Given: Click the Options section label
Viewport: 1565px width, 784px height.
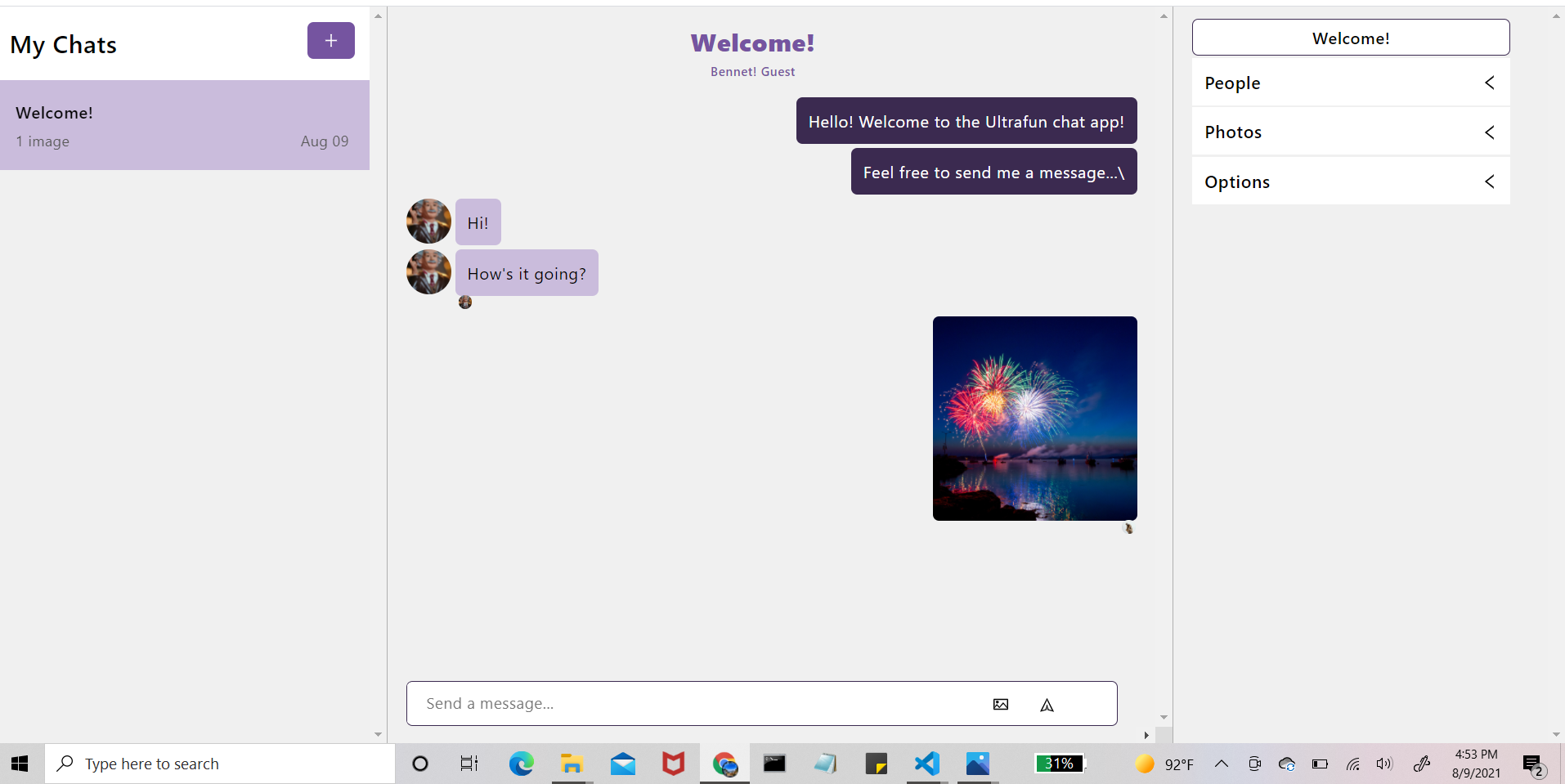Looking at the screenshot, I should coord(1237,181).
